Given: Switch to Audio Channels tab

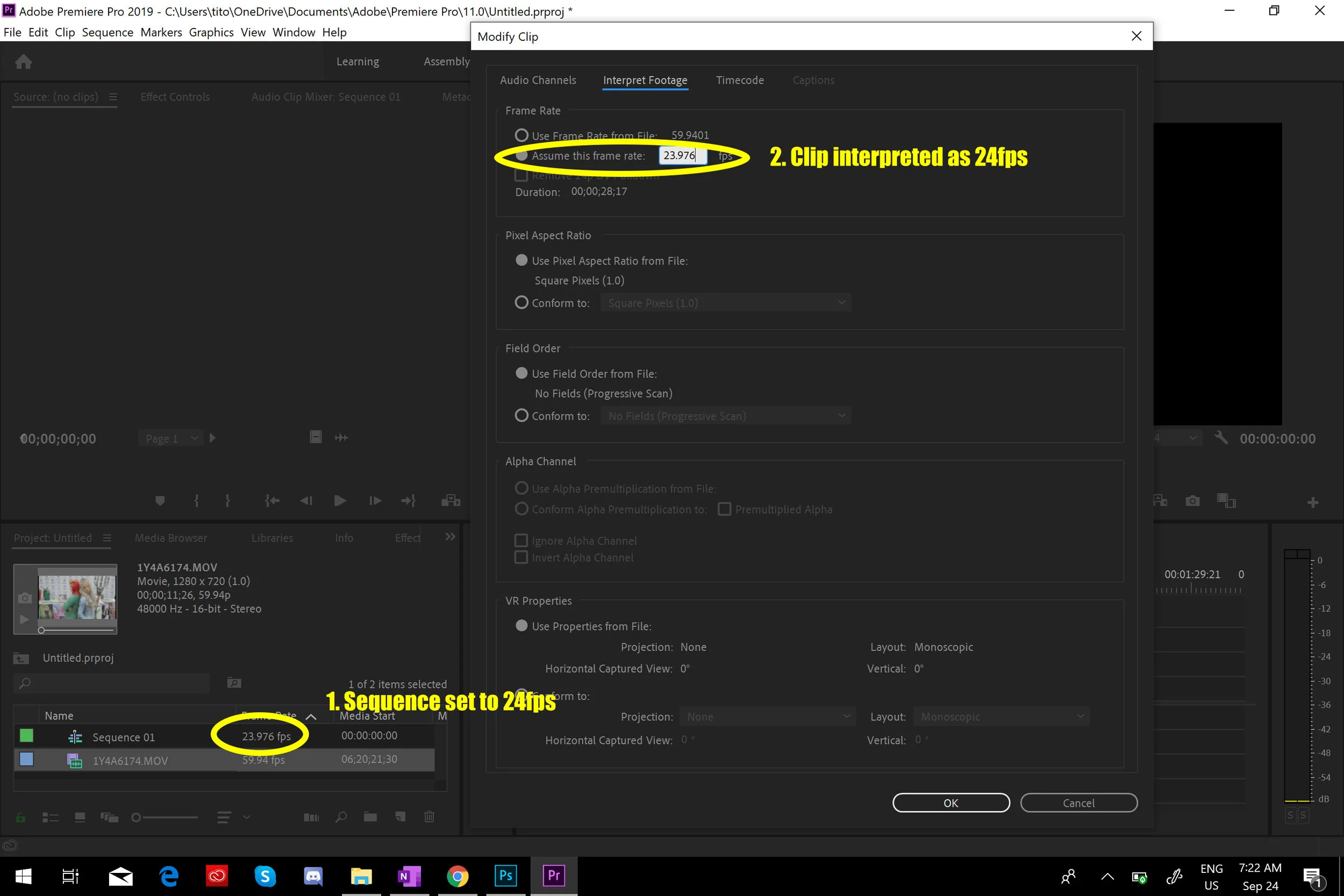Looking at the screenshot, I should pyautogui.click(x=538, y=80).
